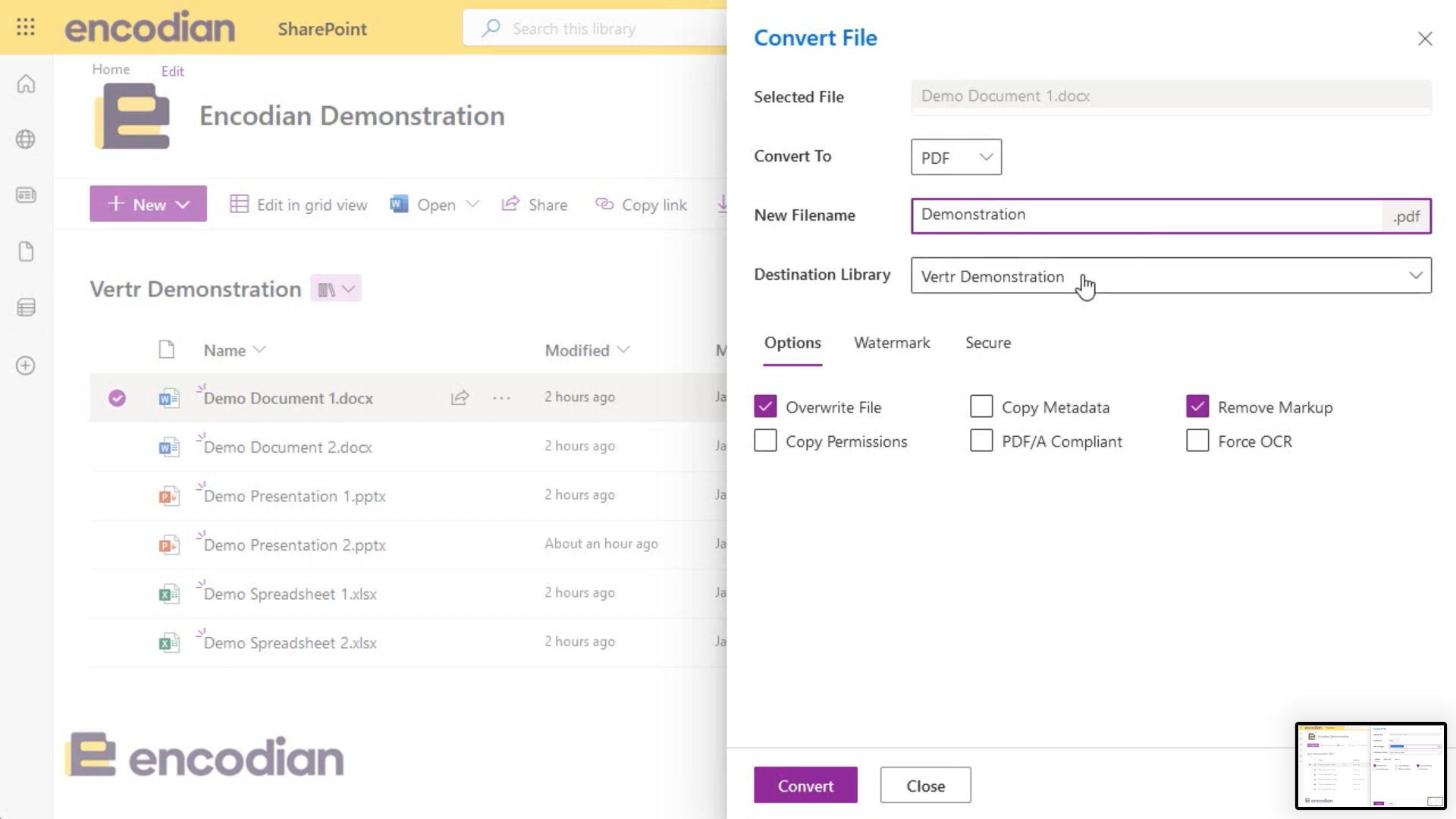This screenshot has height=819, width=1456.
Task: Expand the Open button dropdown arrow
Action: pos(472,204)
